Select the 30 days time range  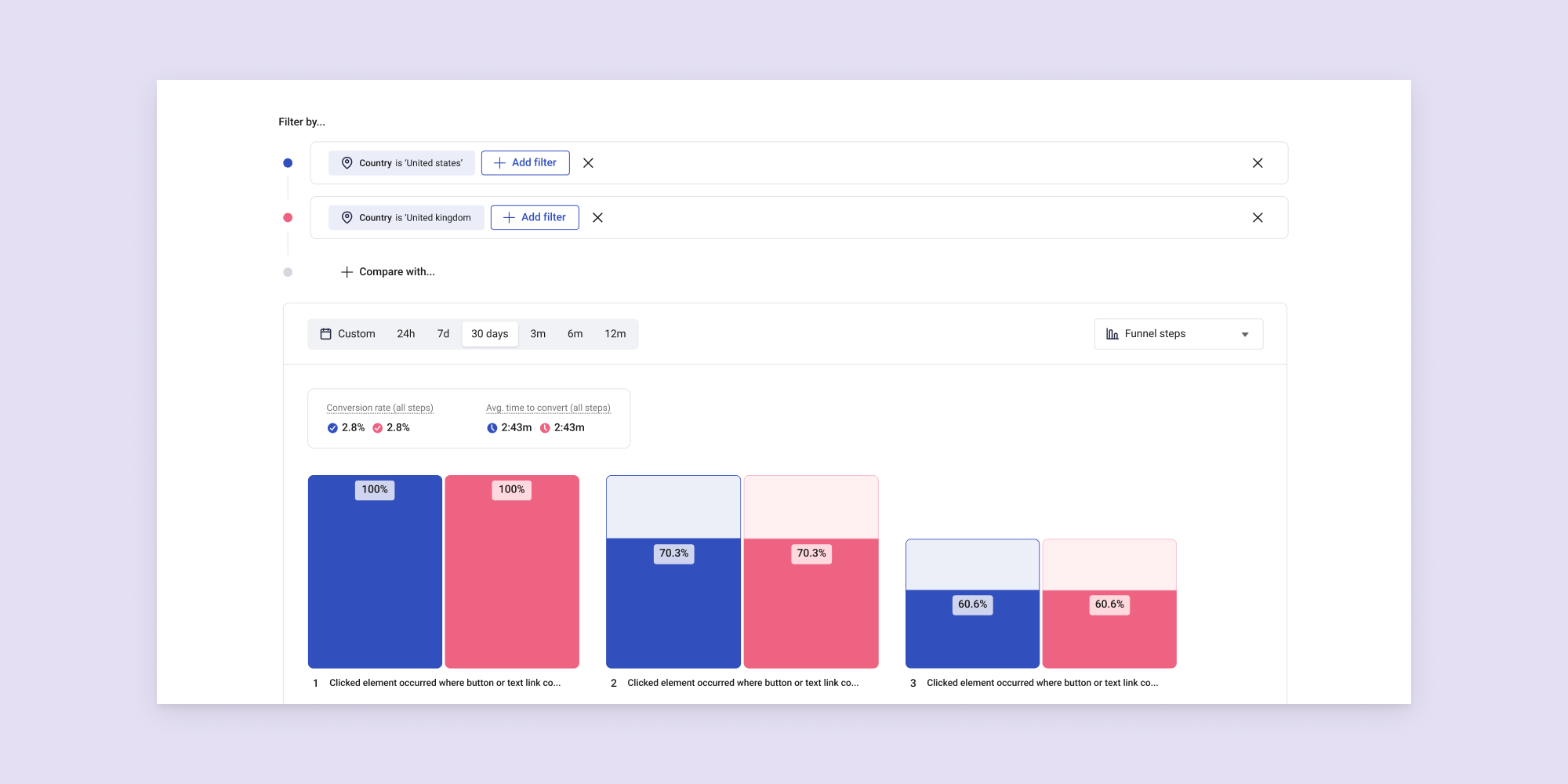tap(490, 334)
